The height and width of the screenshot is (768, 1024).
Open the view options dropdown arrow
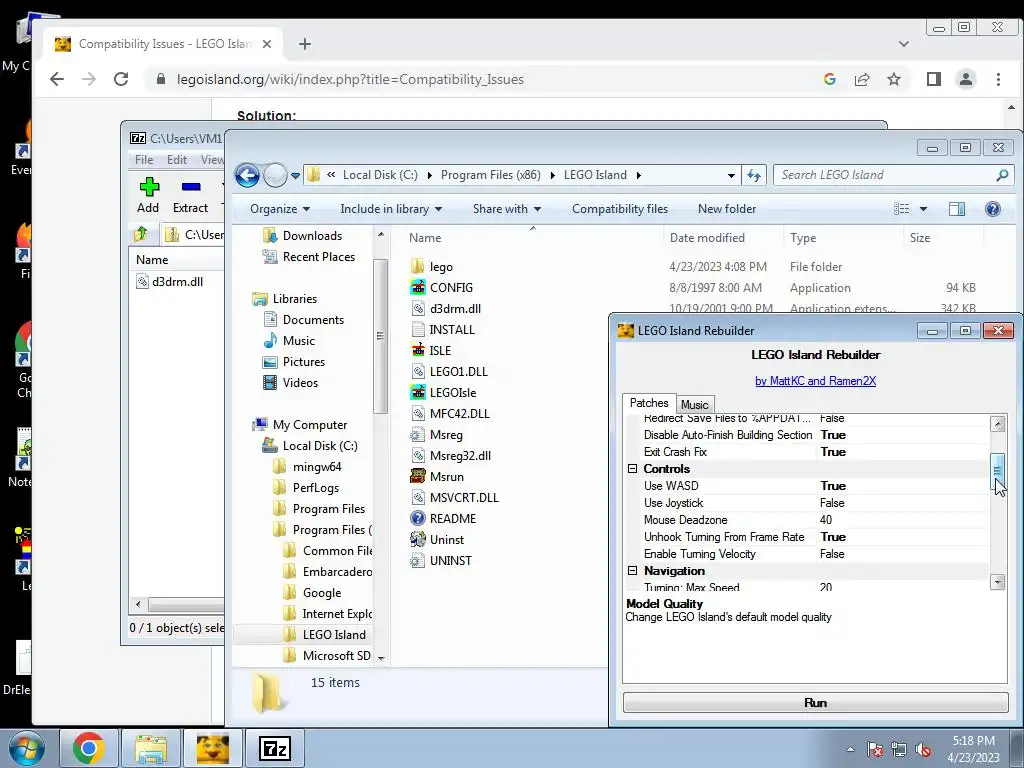click(923, 209)
